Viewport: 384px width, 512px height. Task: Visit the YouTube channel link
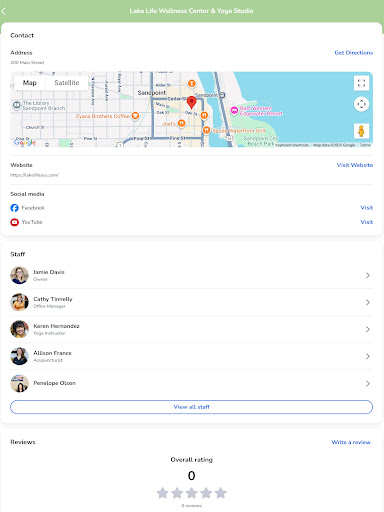[367, 222]
